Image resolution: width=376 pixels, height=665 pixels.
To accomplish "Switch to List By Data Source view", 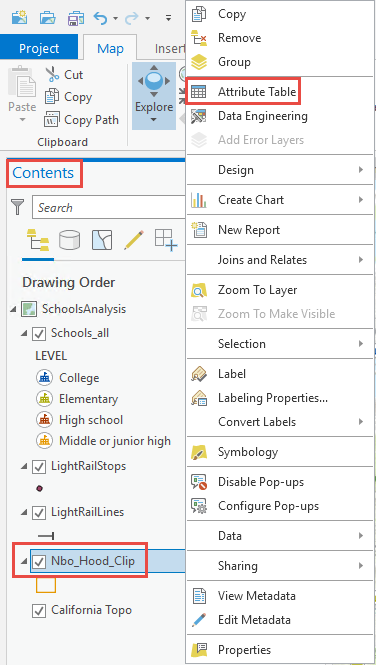I will 70,240.
